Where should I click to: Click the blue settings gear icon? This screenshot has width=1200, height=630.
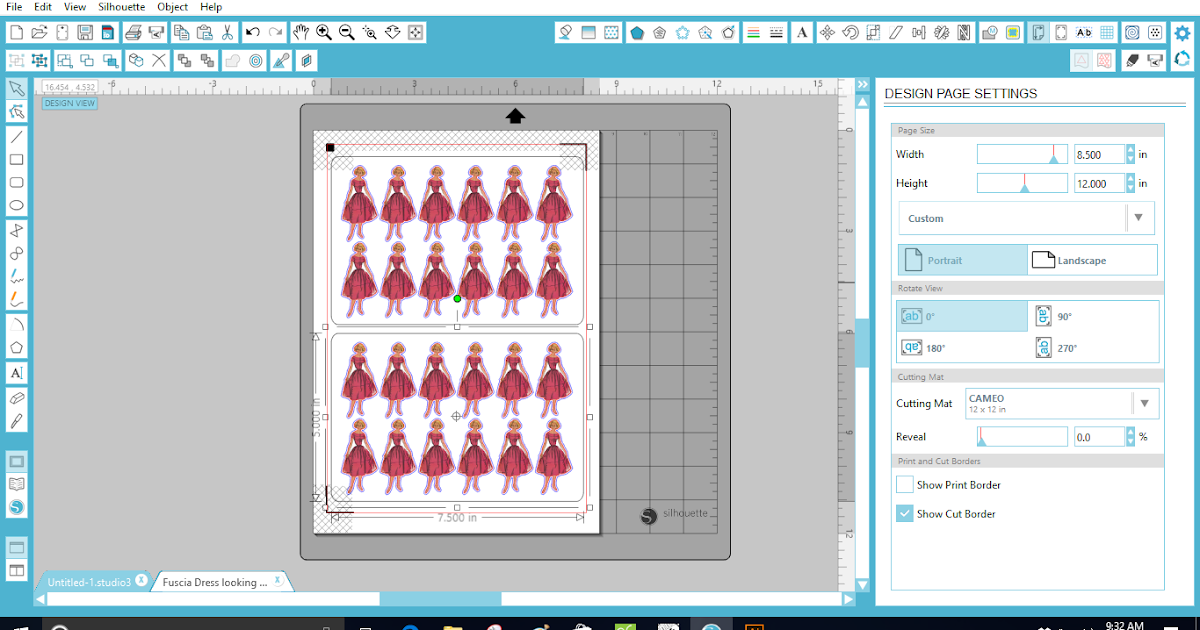click(1182, 33)
